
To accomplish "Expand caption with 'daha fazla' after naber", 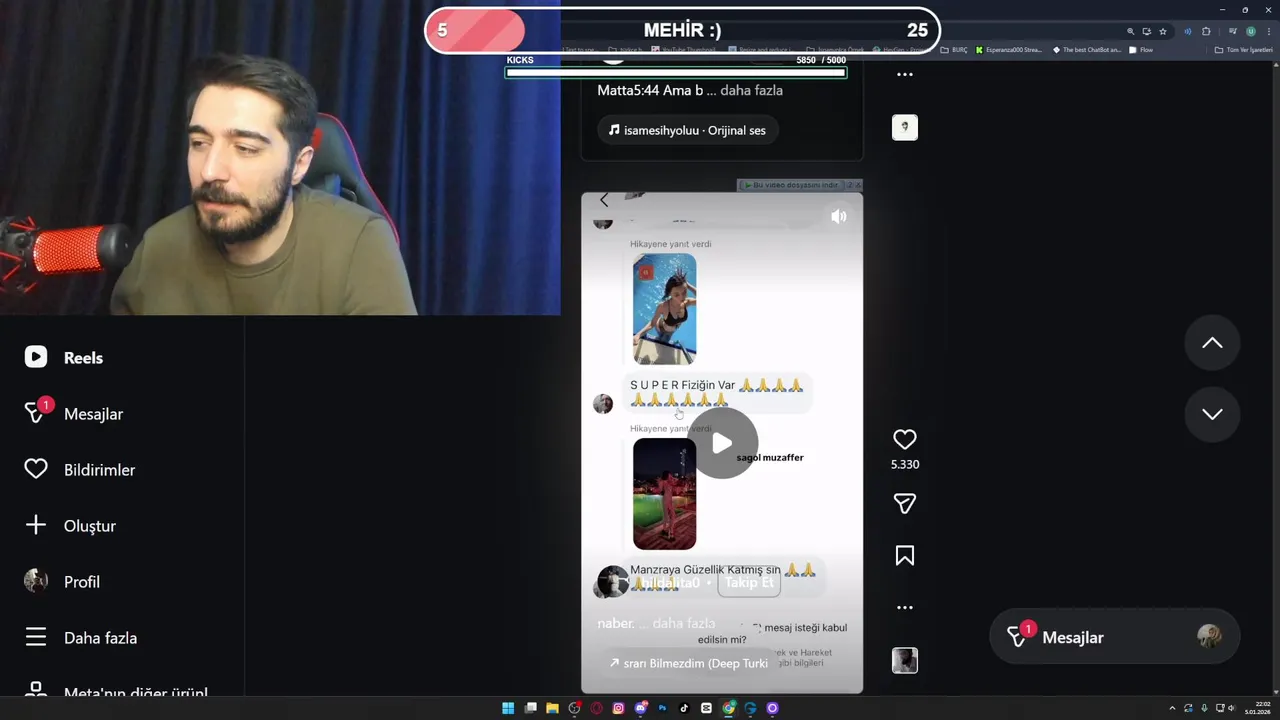I will 684,623.
